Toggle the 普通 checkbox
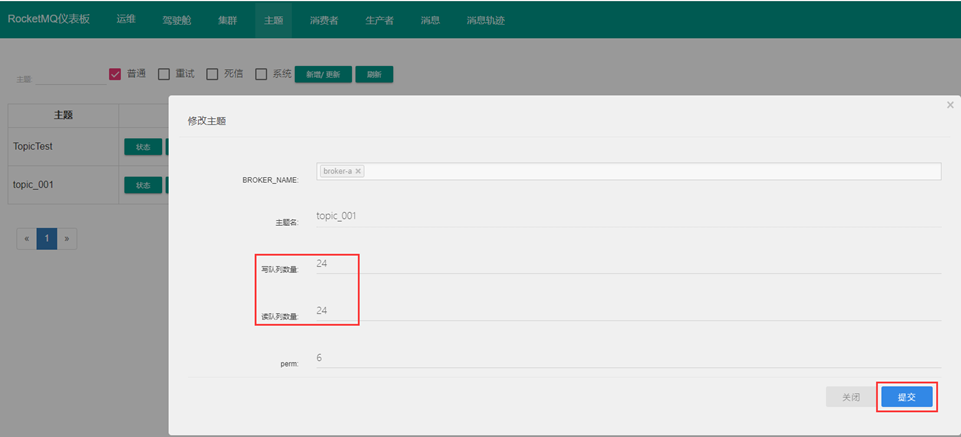This screenshot has width=961, height=437. tap(115, 74)
